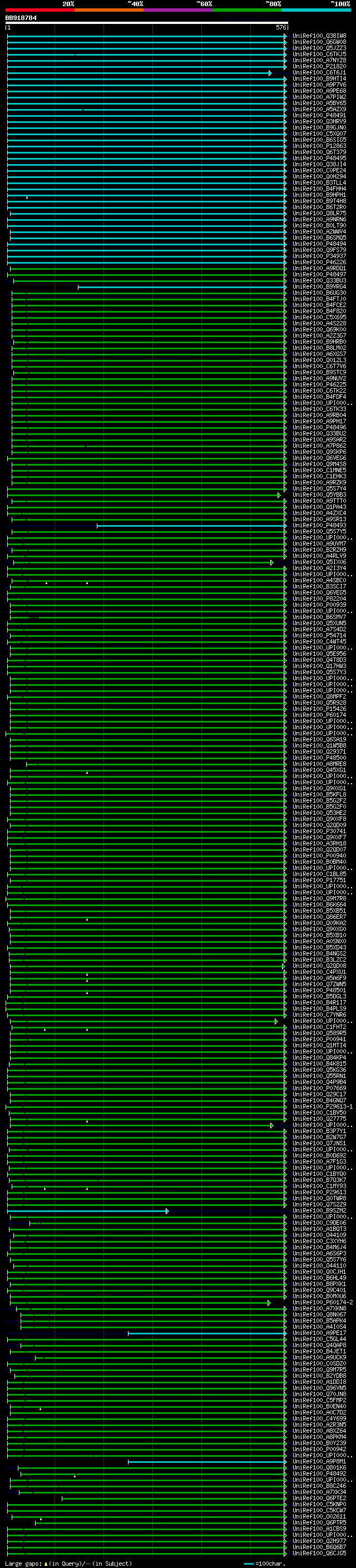Select hit label UniRef100_P00939
Image resolution: width=356 pixels, height=1568 pixels.
[x=319, y=605]
